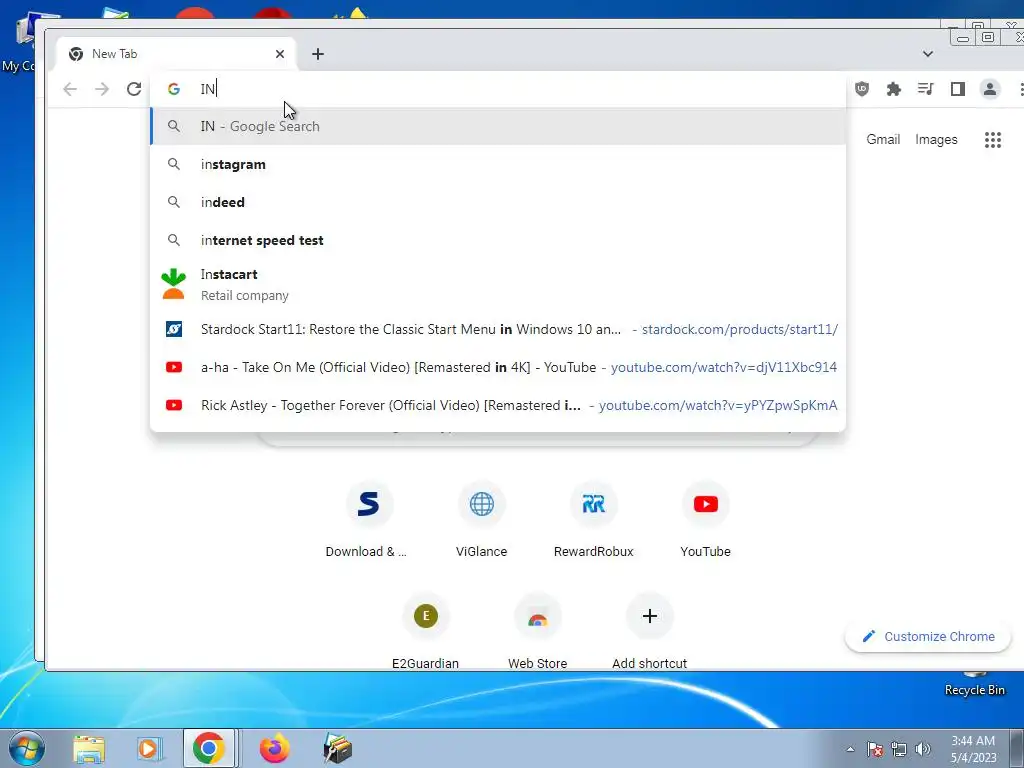Click the browser back arrow
Image resolution: width=1024 pixels, height=768 pixels.
(x=70, y=89)
